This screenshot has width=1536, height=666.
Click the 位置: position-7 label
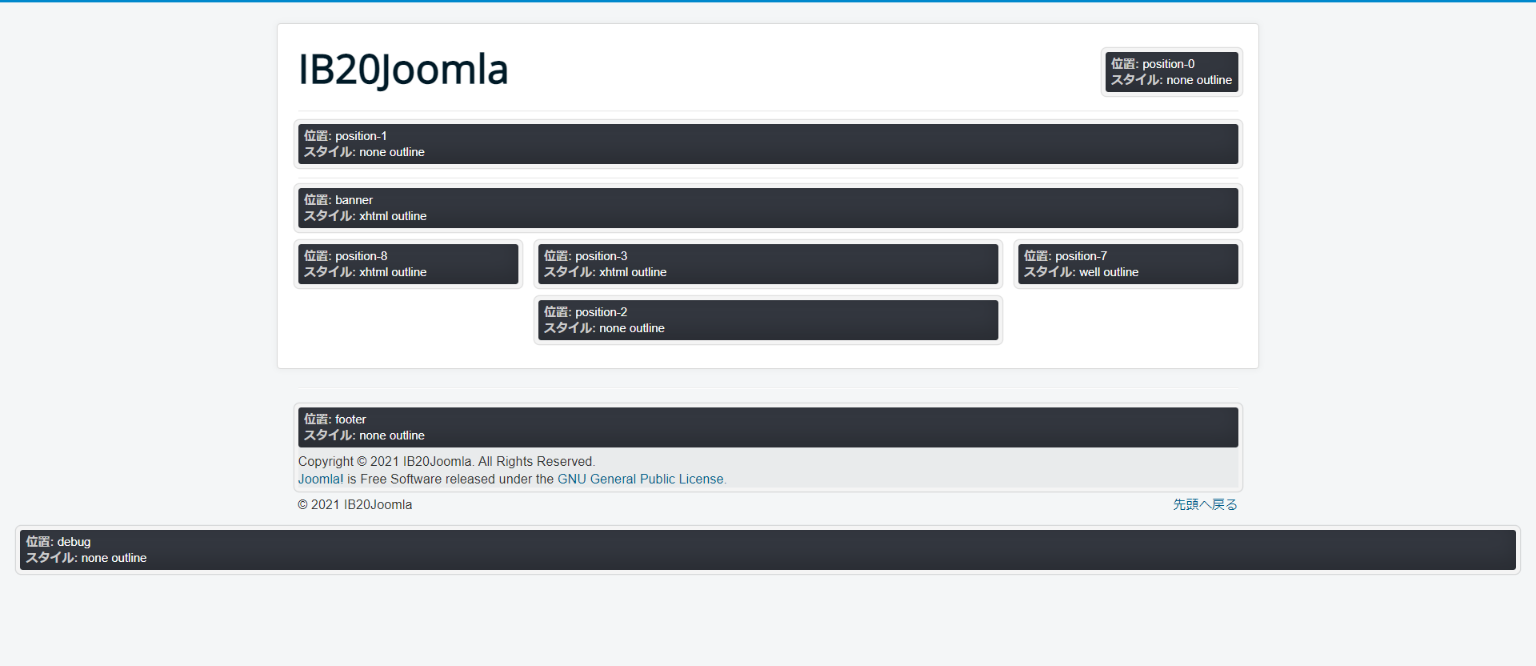coord(1065,256)
